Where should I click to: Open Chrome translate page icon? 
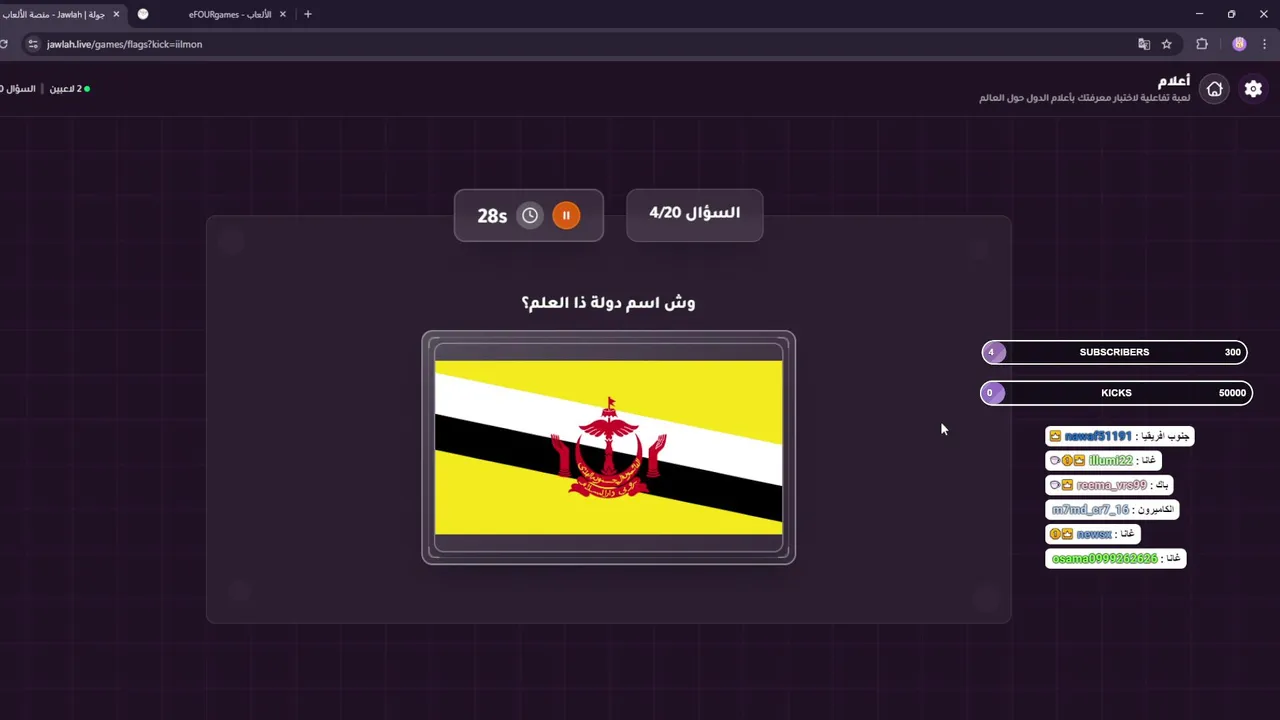[x=1144, y=44]
